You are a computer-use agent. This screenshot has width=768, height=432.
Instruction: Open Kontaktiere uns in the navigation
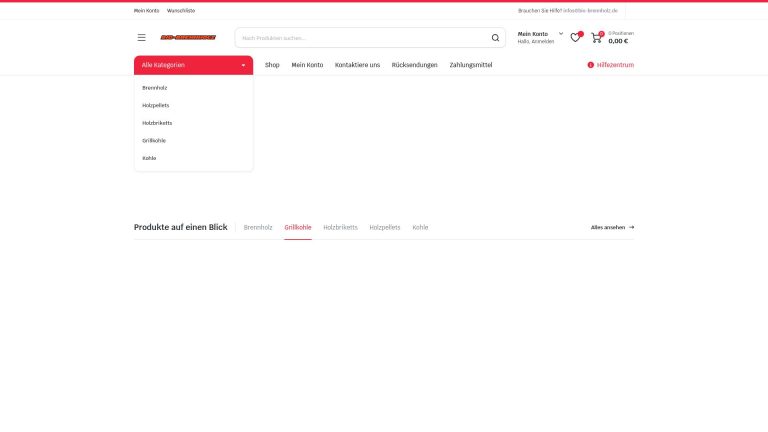click(x=357, y=65)
